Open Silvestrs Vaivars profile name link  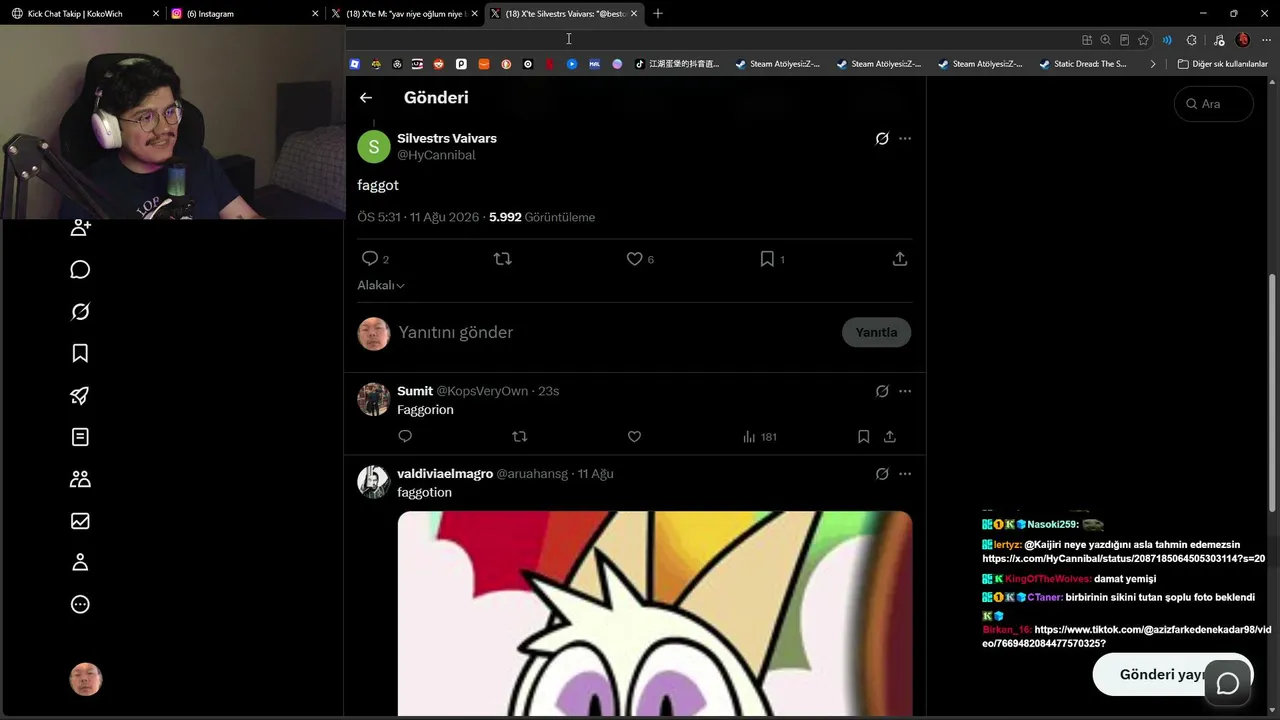coord(447,139)
